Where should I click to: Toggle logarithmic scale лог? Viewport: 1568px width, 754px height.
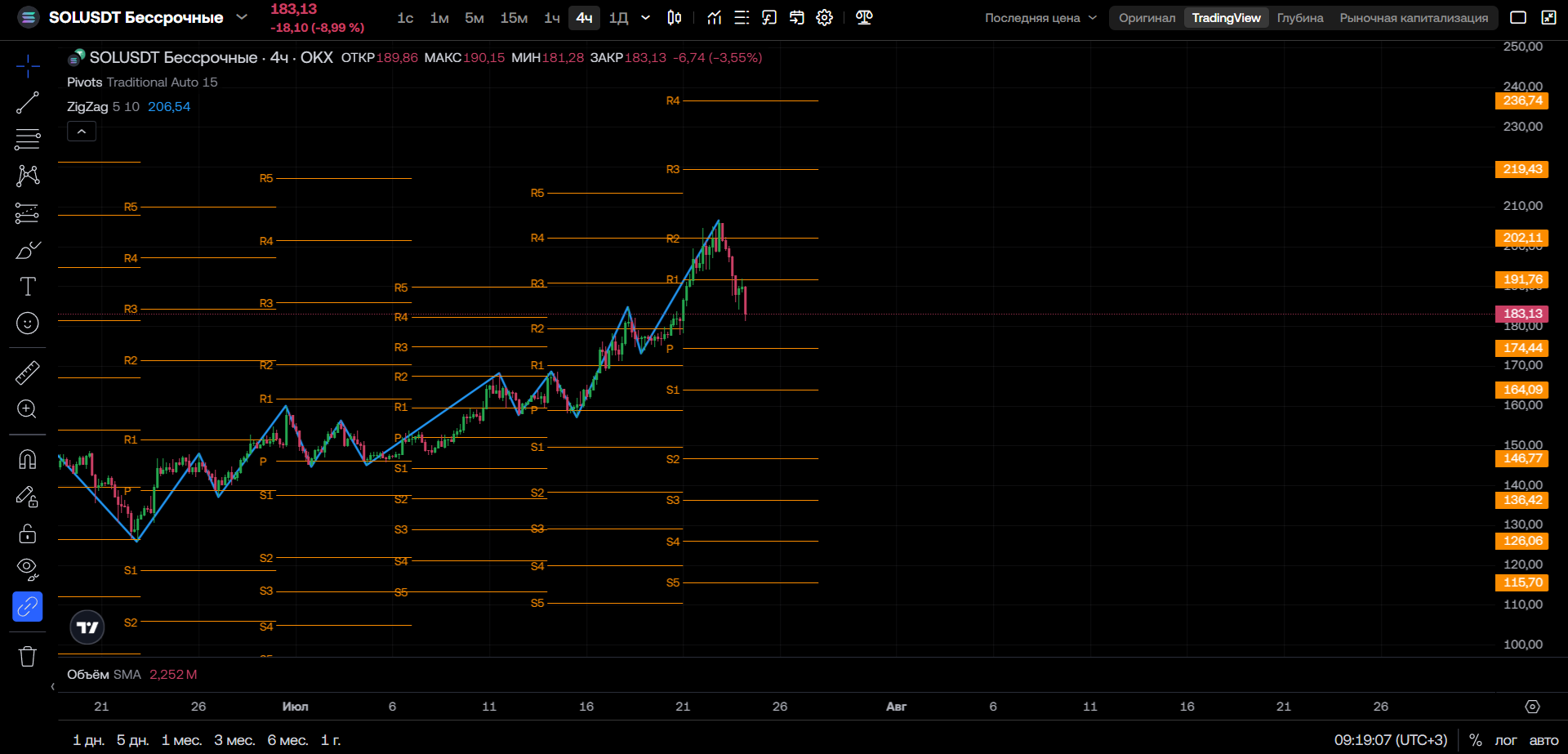click(x=1506, y=740)
